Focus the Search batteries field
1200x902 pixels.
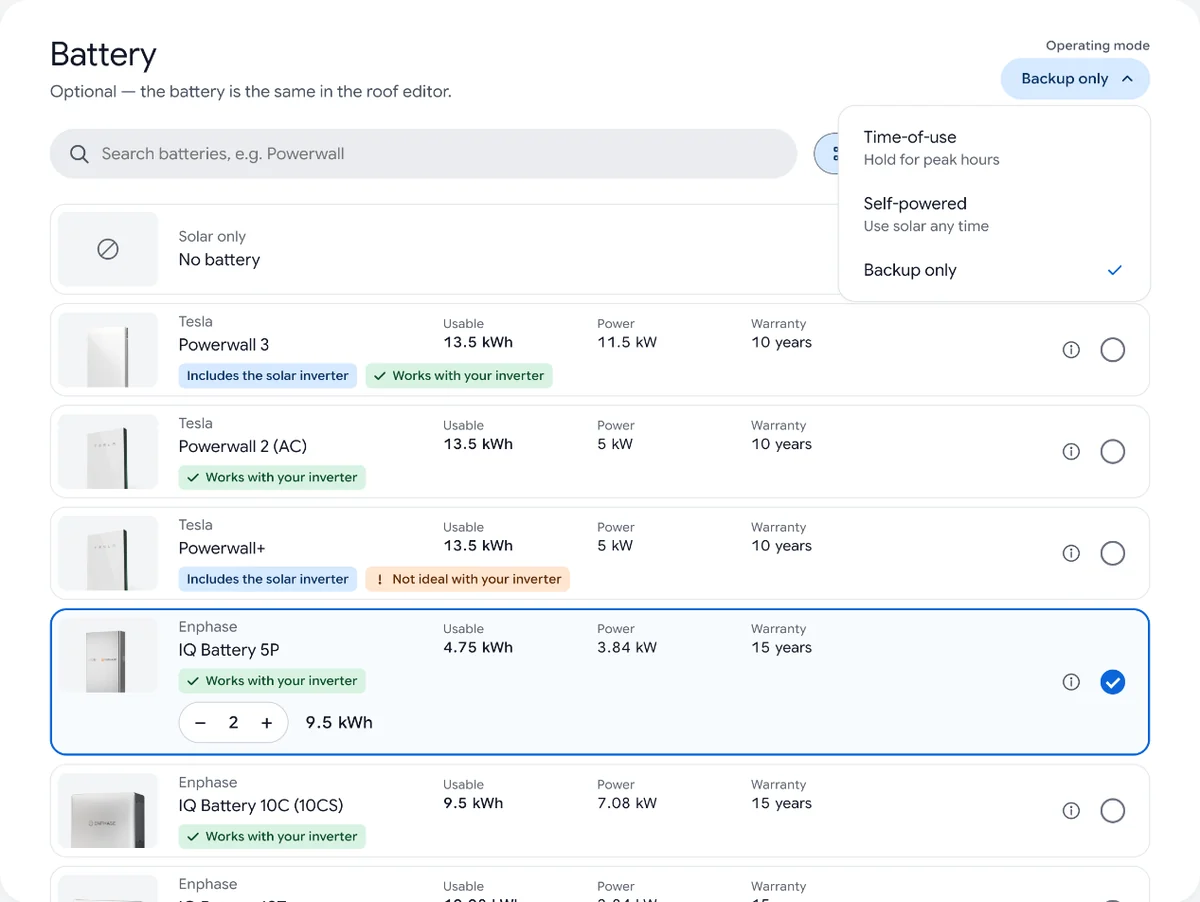tap(423, 154)
